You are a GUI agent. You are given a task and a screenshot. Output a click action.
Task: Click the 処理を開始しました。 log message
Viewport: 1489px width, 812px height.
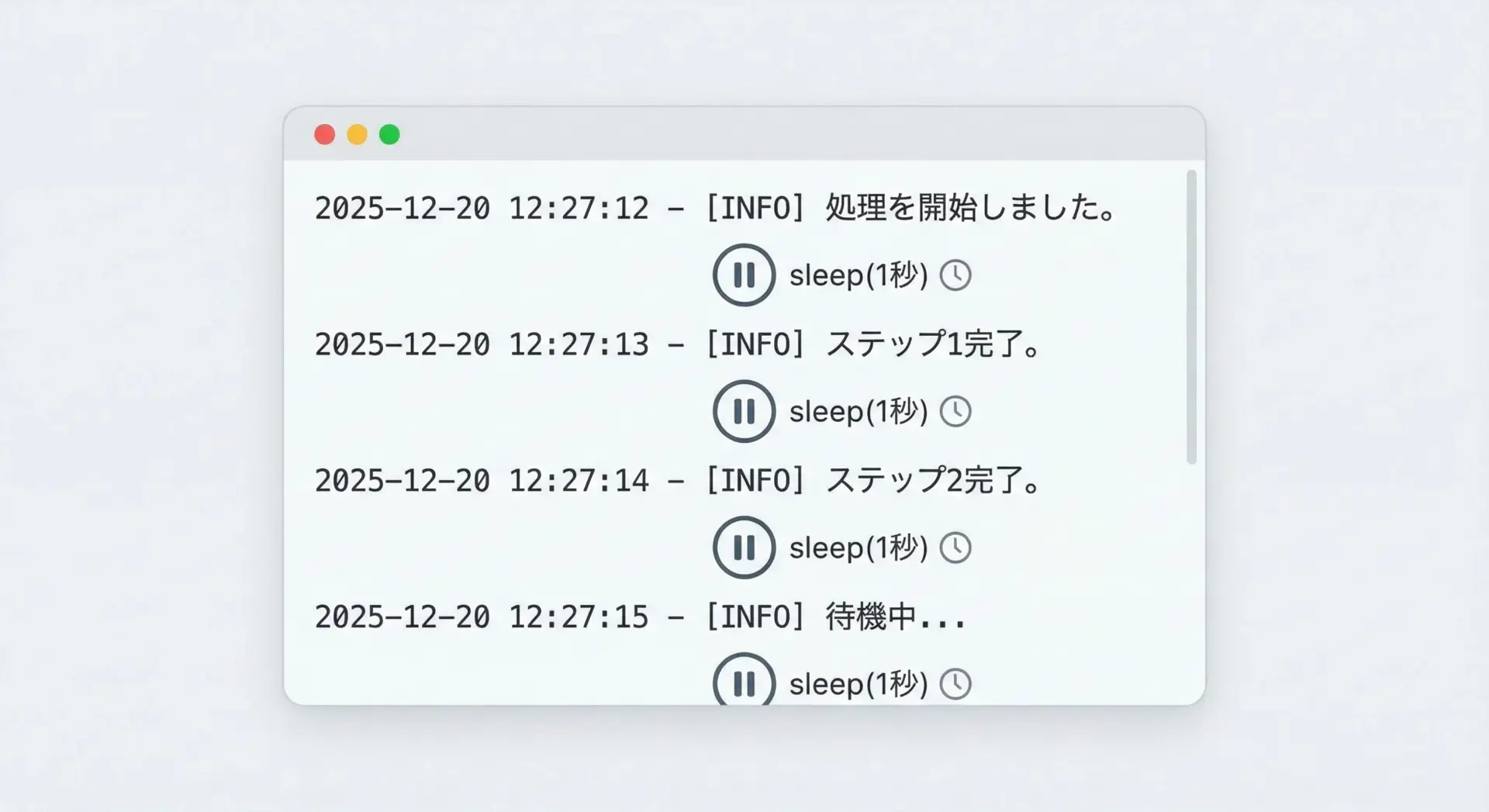pos(970,208)
